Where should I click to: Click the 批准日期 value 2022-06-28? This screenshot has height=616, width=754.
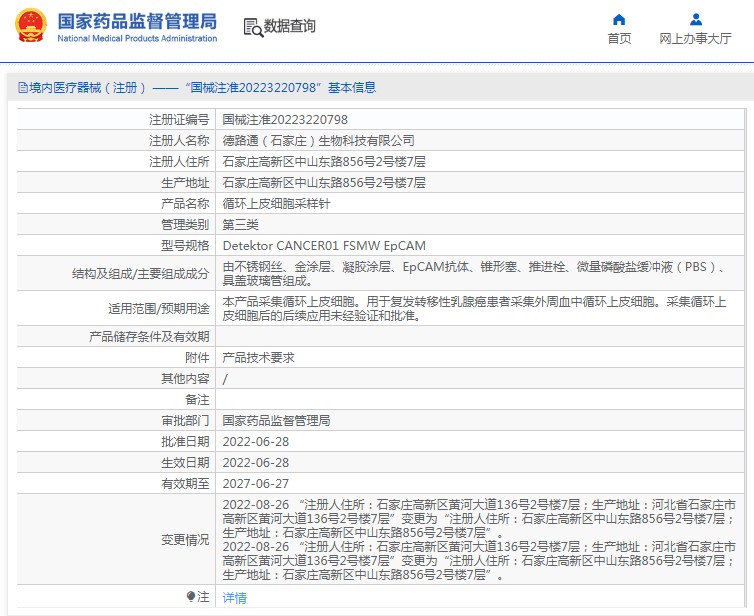[255, 442]
